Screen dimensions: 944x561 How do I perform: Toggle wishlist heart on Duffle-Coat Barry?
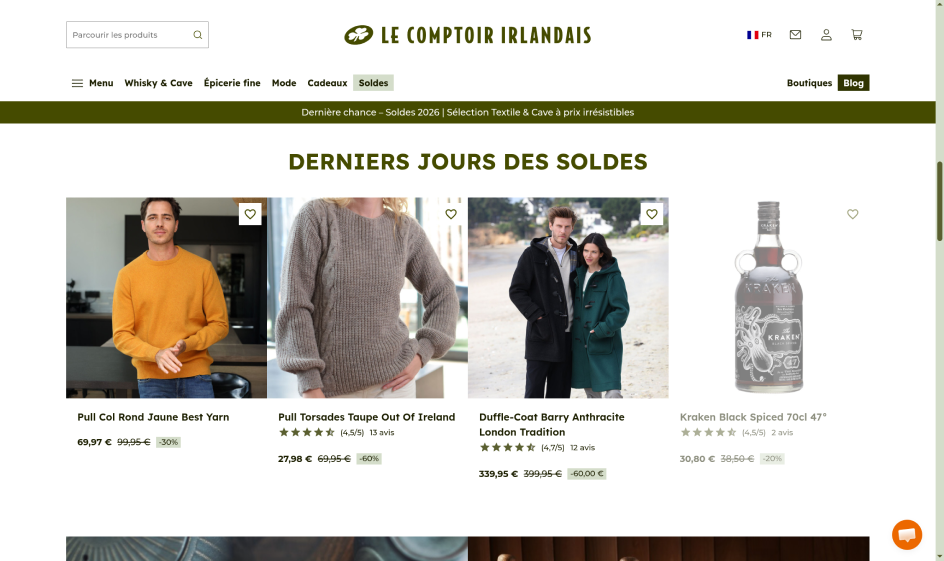651,214
